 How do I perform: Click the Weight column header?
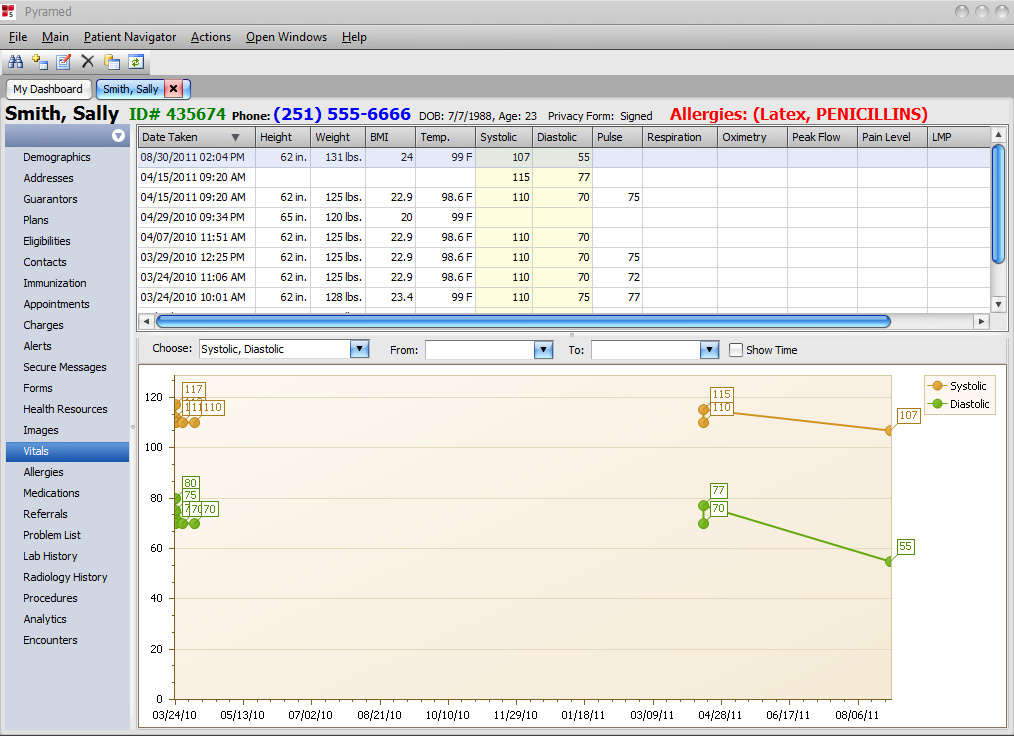pyautogui.click(x=338, y=137)
